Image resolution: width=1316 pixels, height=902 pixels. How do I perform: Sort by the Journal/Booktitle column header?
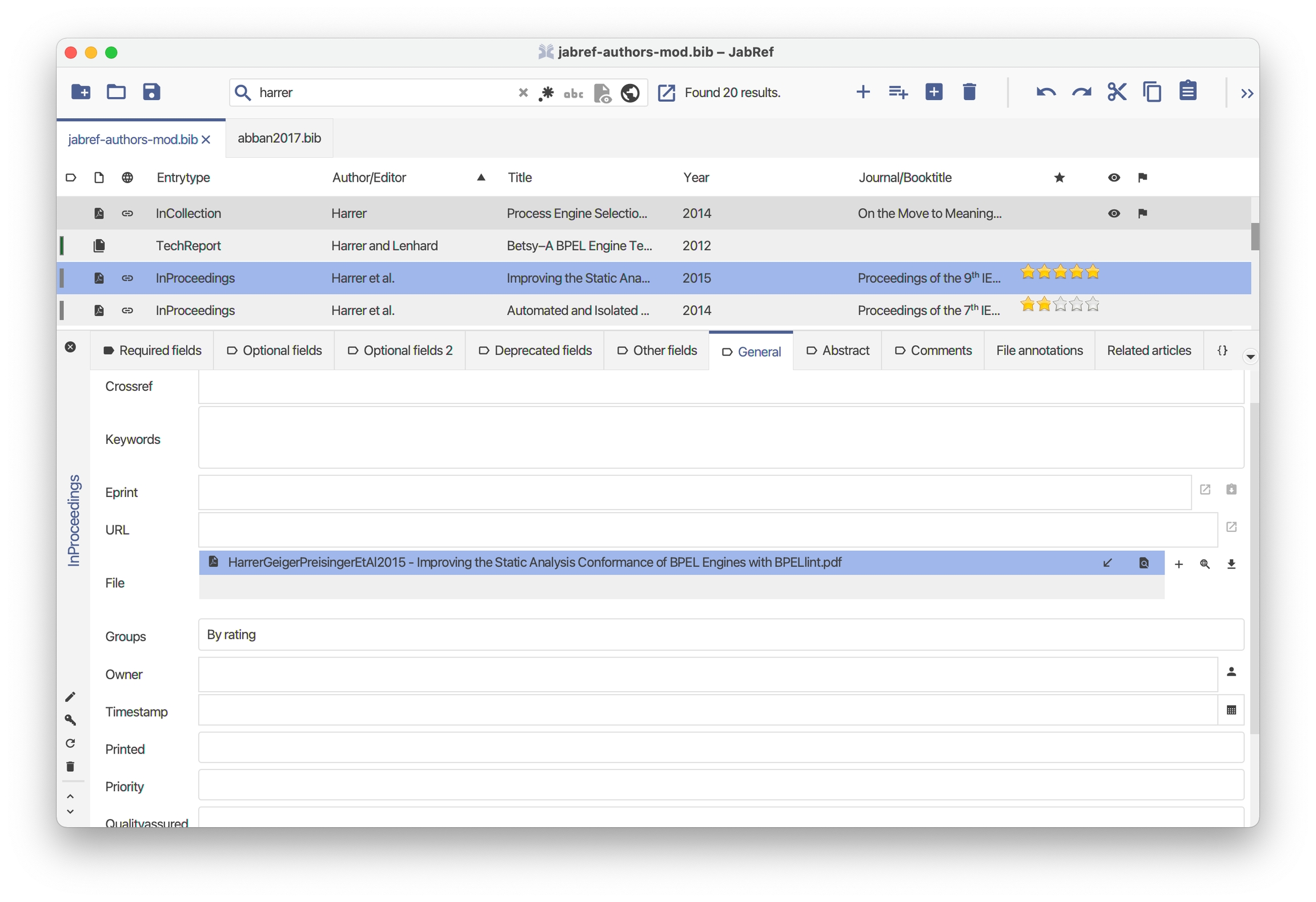point(905,178)
